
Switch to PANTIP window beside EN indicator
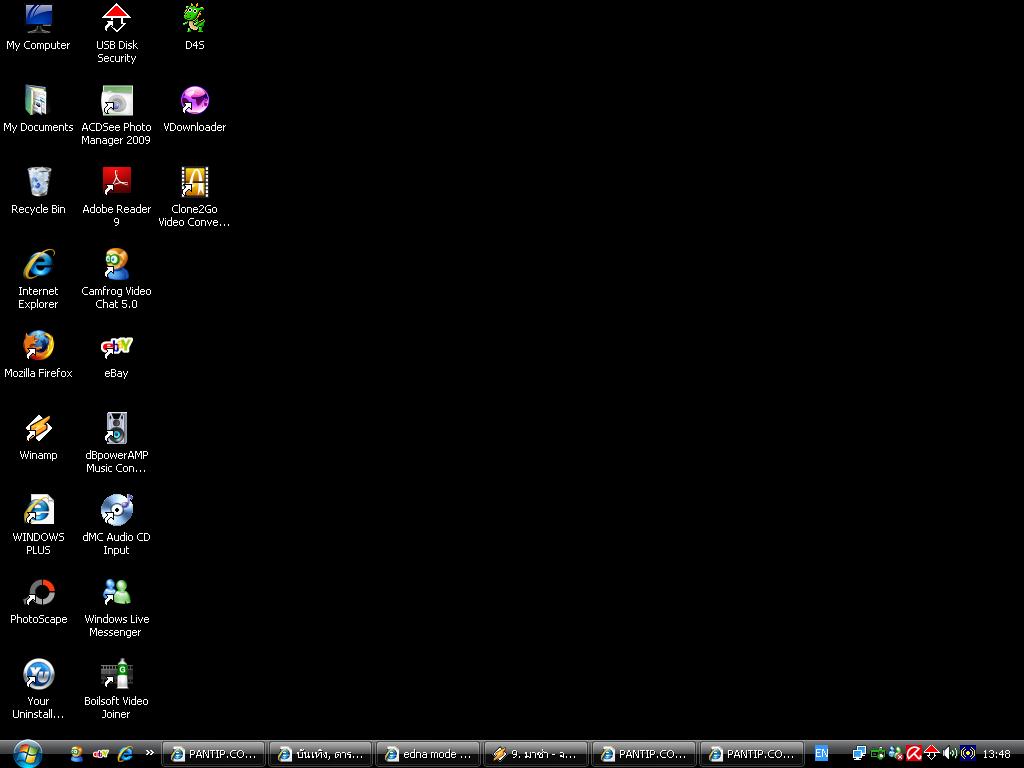[751, 754]
